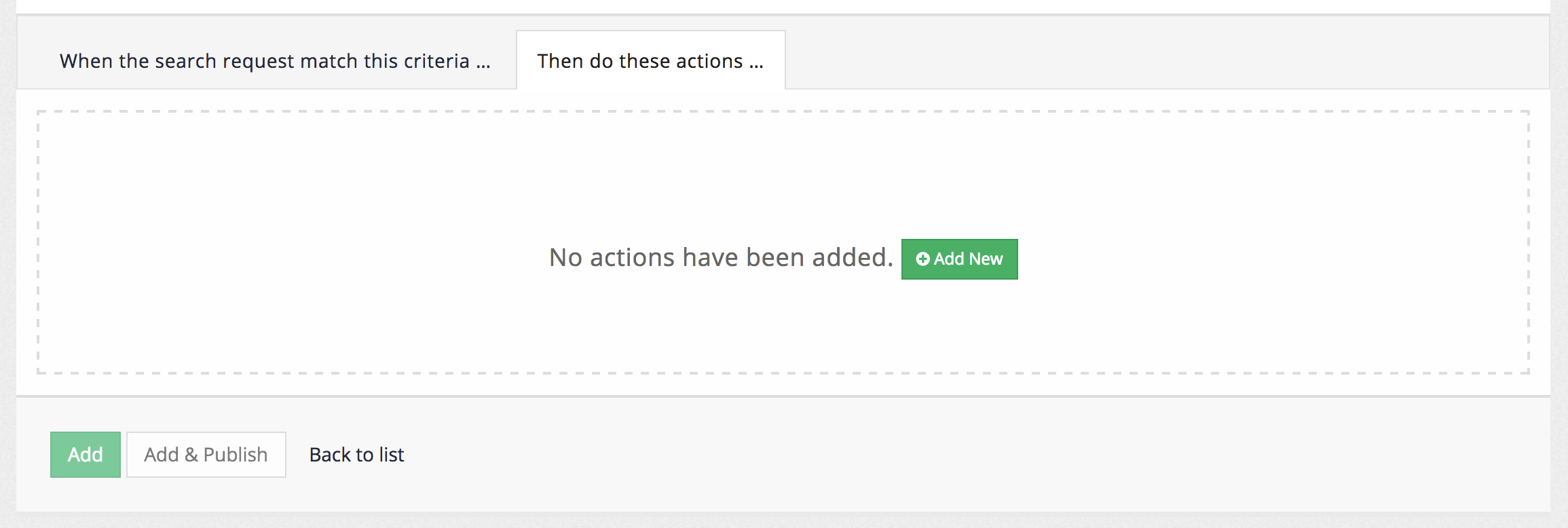Add a new action with the green button
The width and height of the screenshot is (1568, 528).
[x=958, y=259]
